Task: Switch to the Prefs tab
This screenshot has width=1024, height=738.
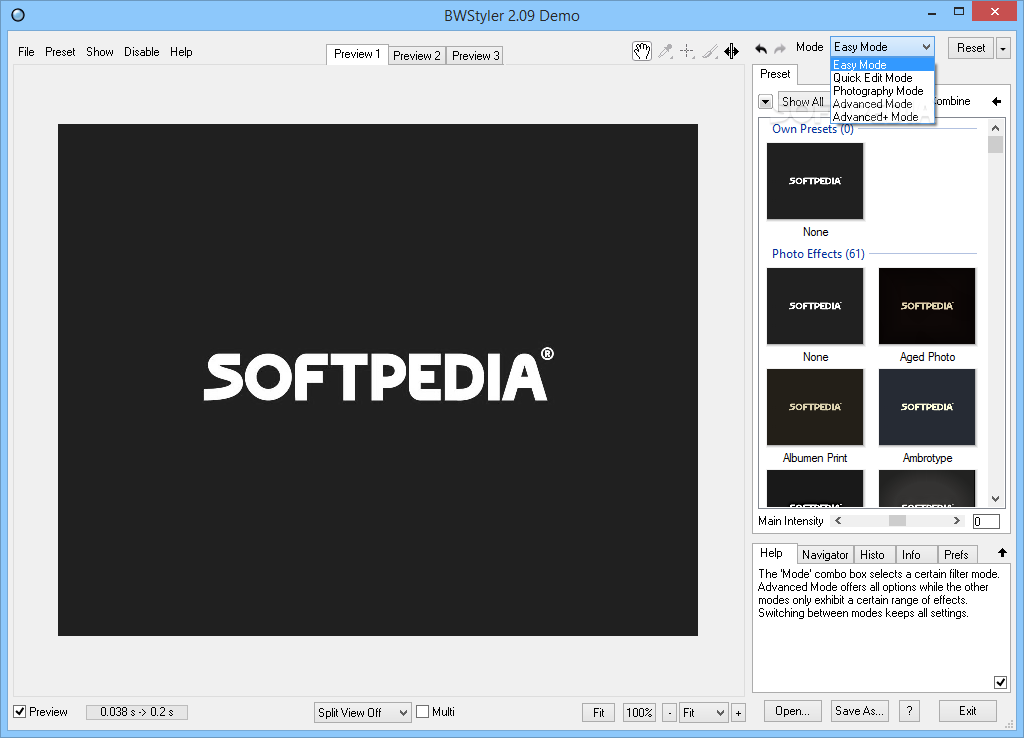Action: (956, 554)
